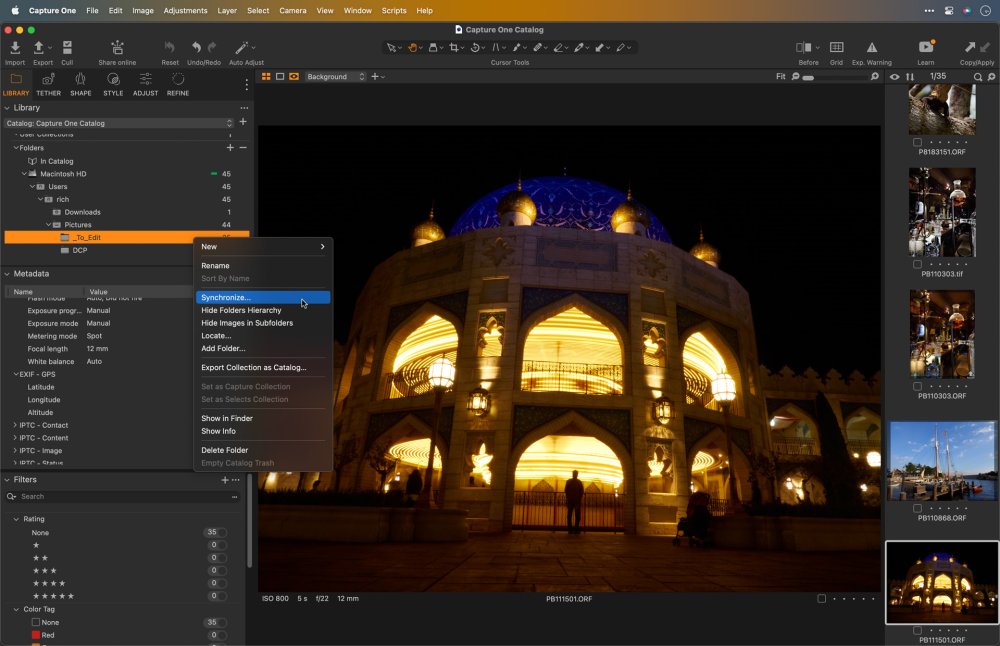Image resolution: width=1000 pixels, height=646 pixels.
Task: Toggle the Grid overlay icon
Action: tap(836, 48)
